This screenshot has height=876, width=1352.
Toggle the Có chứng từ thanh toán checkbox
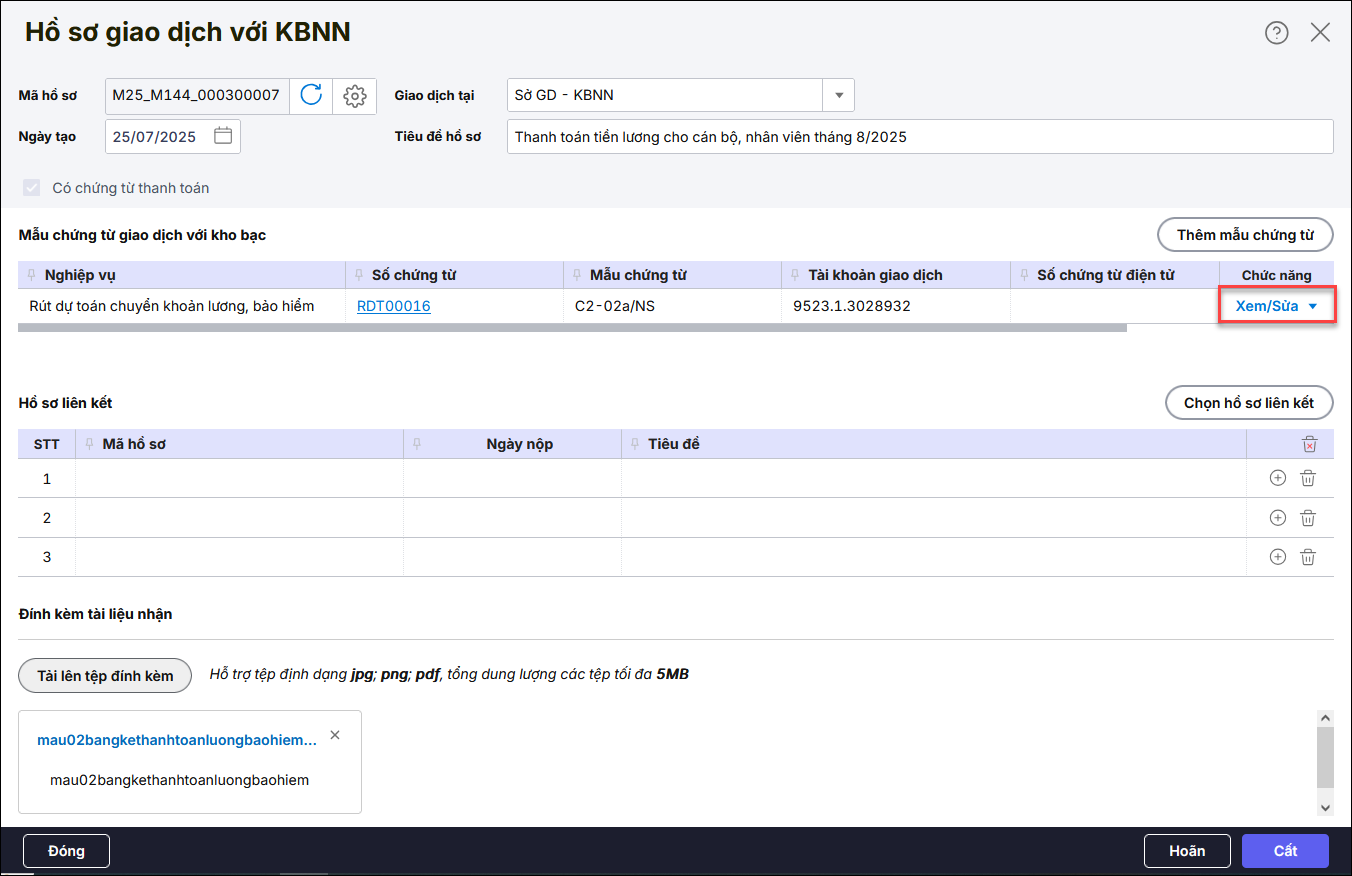pyautogui.click(x=32, y=188)
